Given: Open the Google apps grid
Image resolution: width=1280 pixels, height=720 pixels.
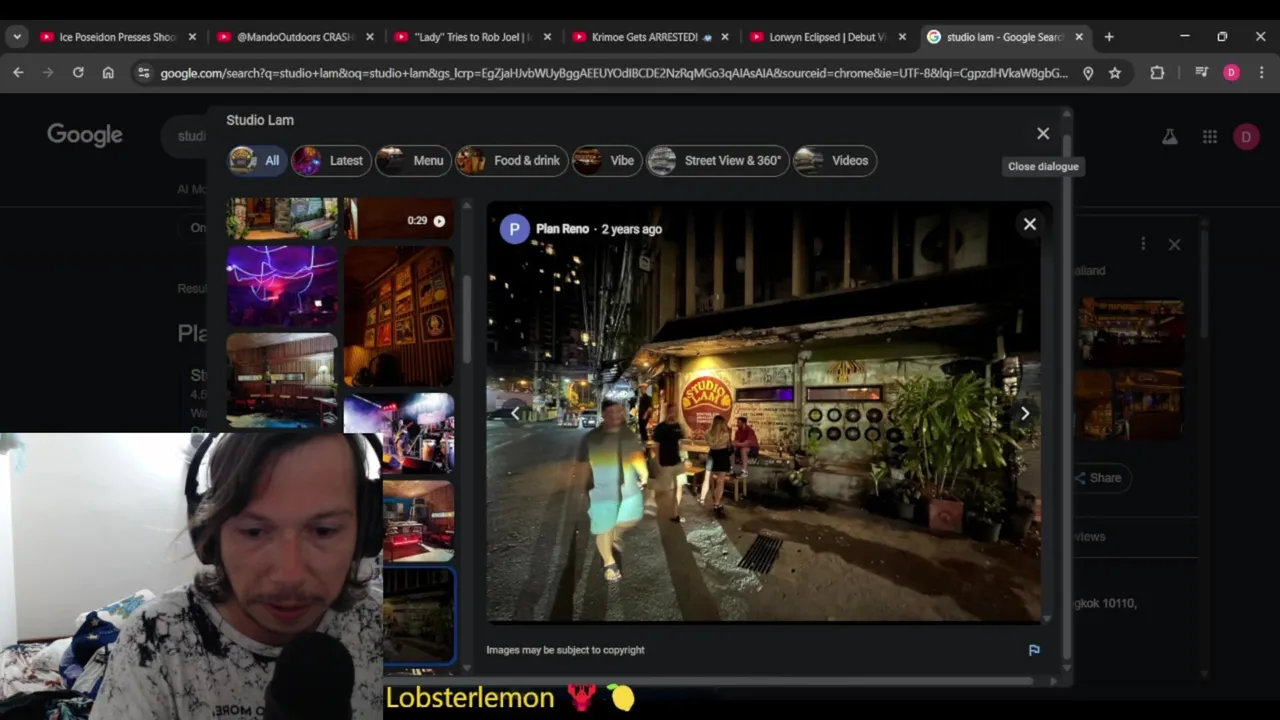Looking at the screenshot, I should pos(1209,137).
